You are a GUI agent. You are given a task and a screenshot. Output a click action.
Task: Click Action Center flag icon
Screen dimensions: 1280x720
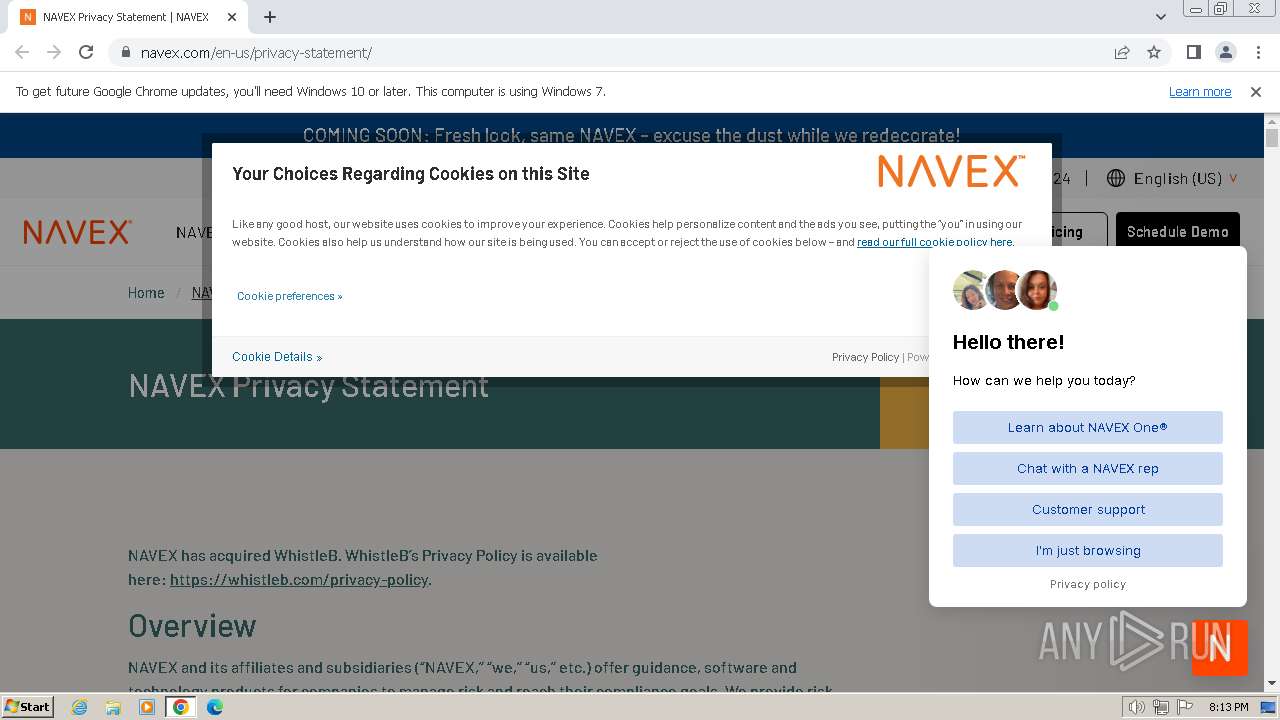click(1185, 707)
